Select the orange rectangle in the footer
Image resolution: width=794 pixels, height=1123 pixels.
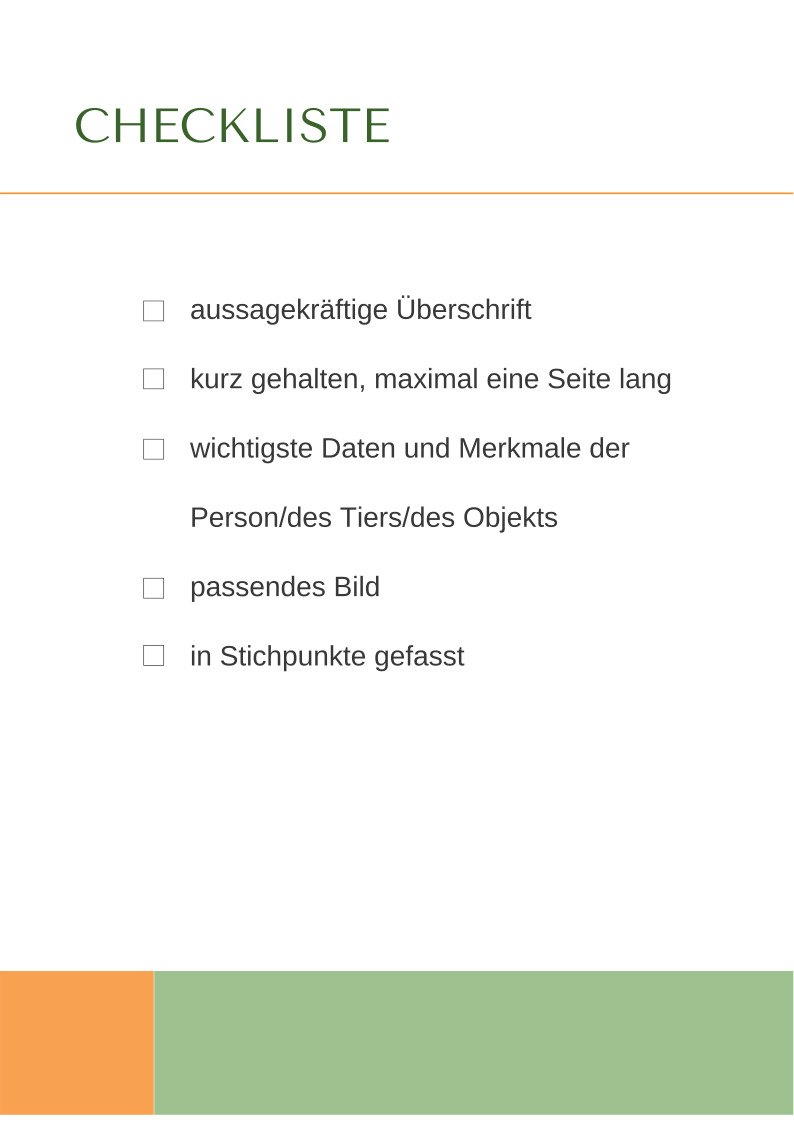coord(77,1042)
